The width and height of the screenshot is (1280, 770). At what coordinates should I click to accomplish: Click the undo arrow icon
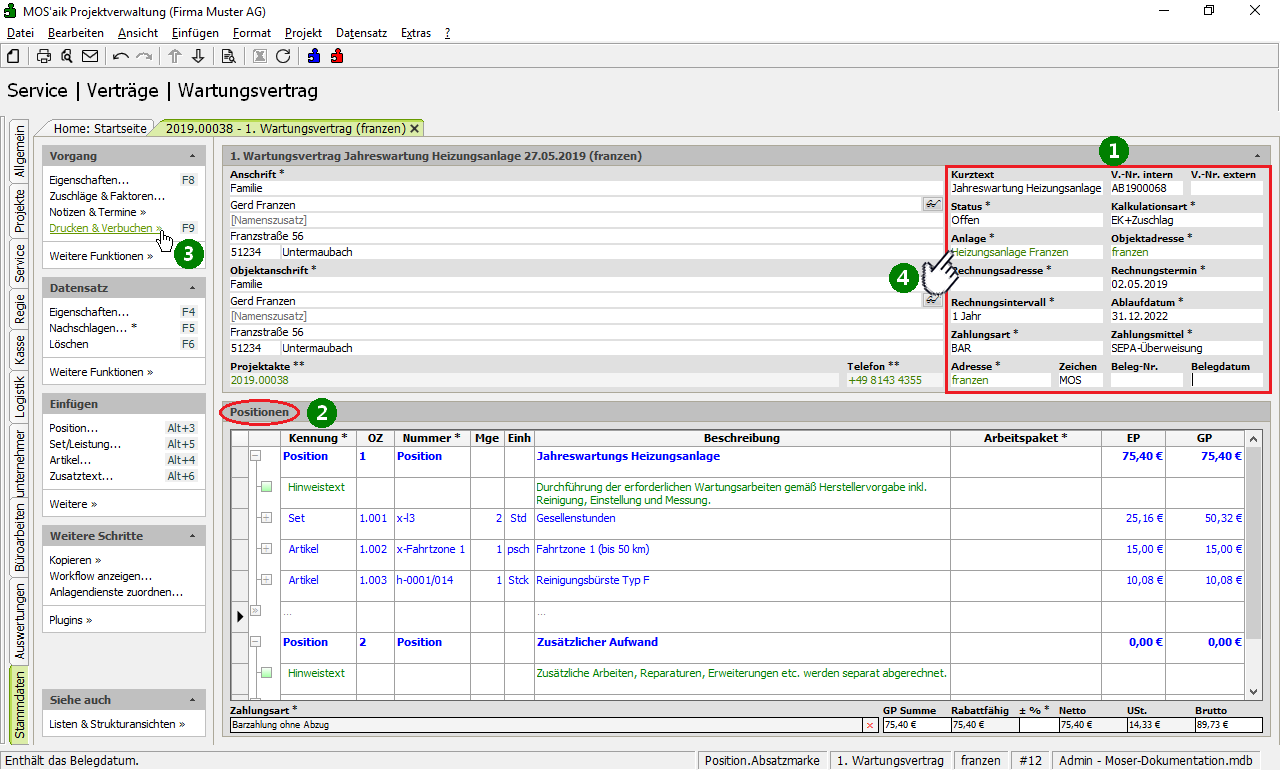tap(121, 56)
